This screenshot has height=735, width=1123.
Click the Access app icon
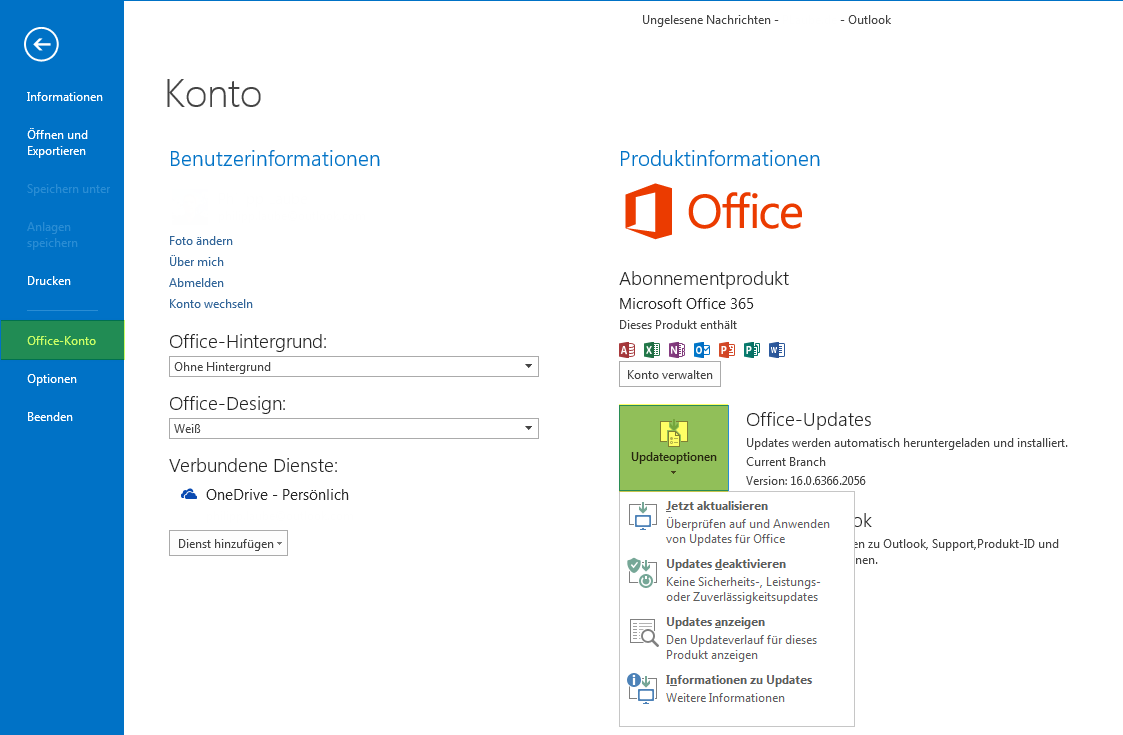pyautogui.click(x=627, y=350)
